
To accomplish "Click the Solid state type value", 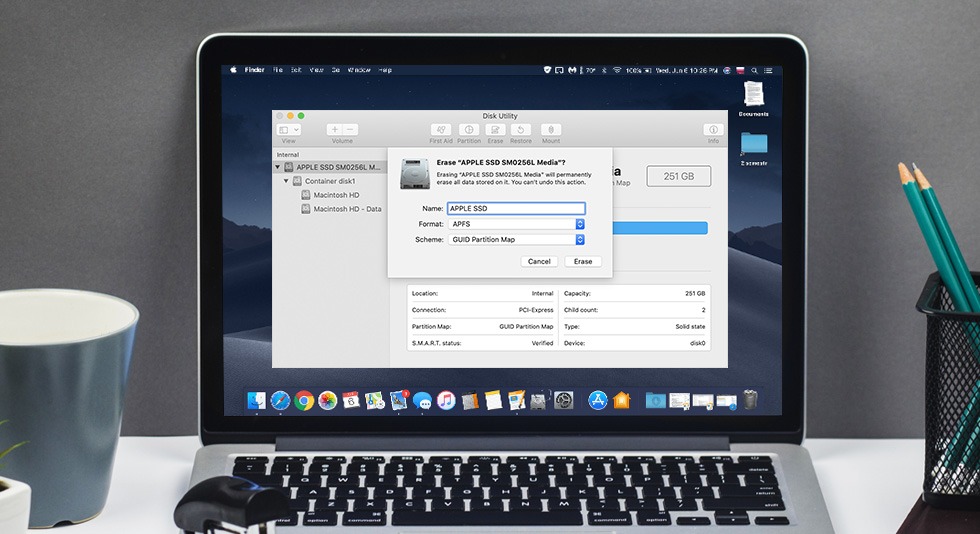I will [690, 326].
